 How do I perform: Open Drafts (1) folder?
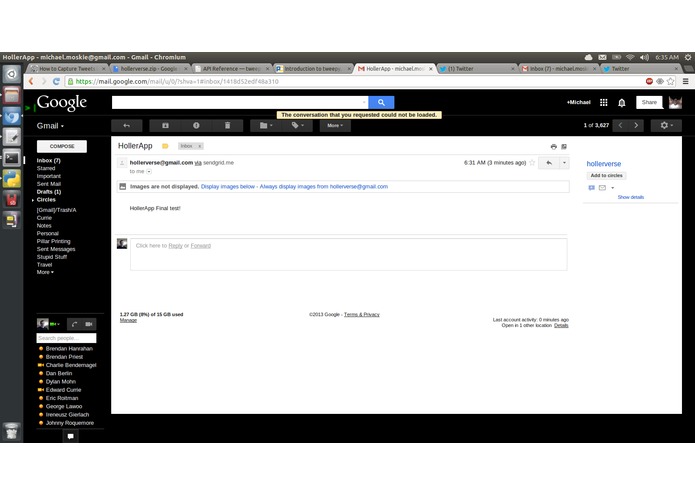point(49,192)
